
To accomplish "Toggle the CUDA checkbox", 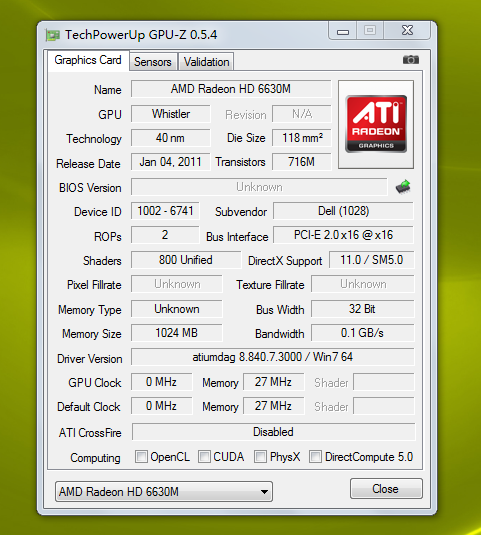I will (x=204, y=457).
